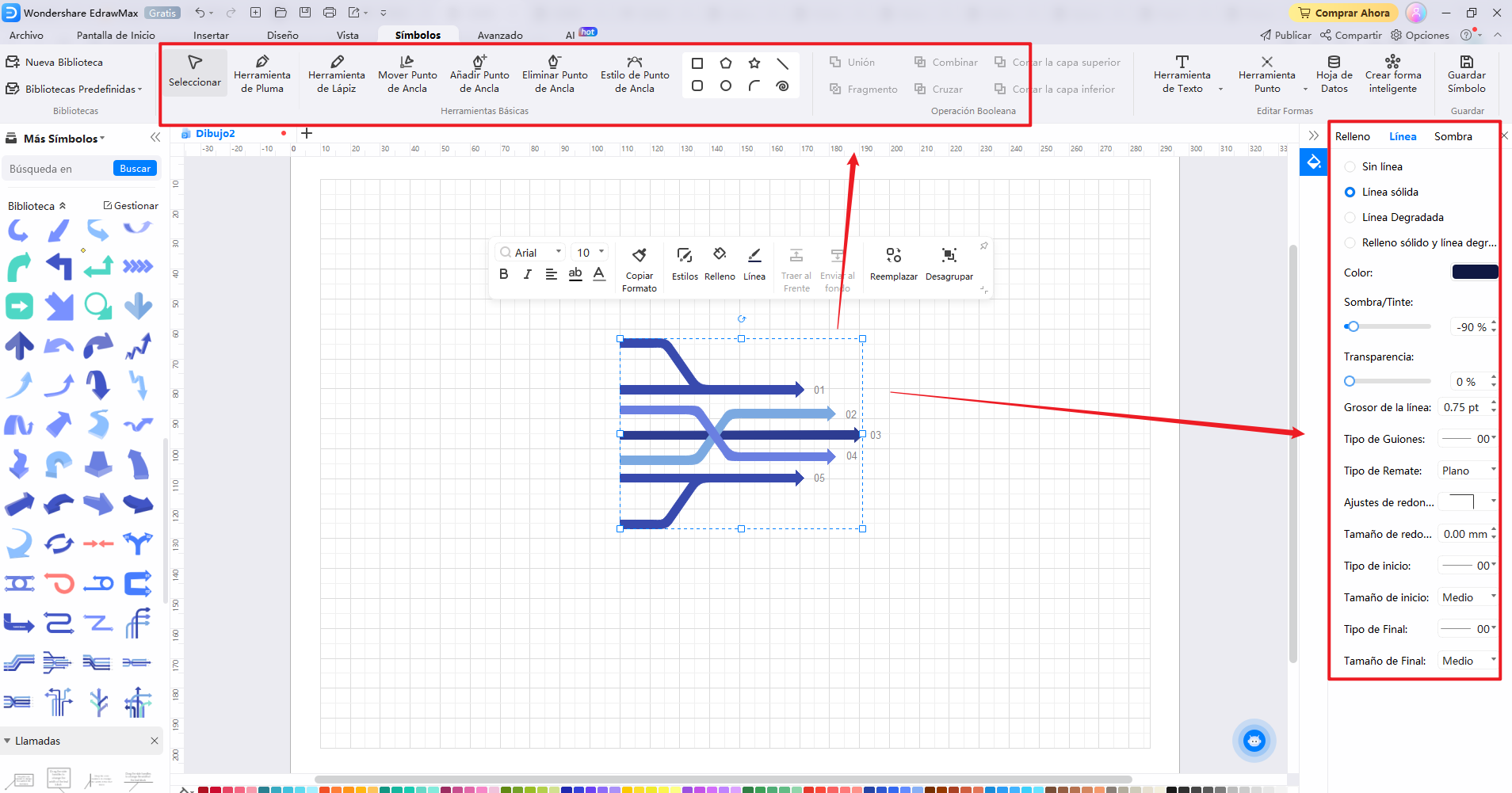Adjust the Transparencia slider

pyautogui.click(x=1351, y=381)
